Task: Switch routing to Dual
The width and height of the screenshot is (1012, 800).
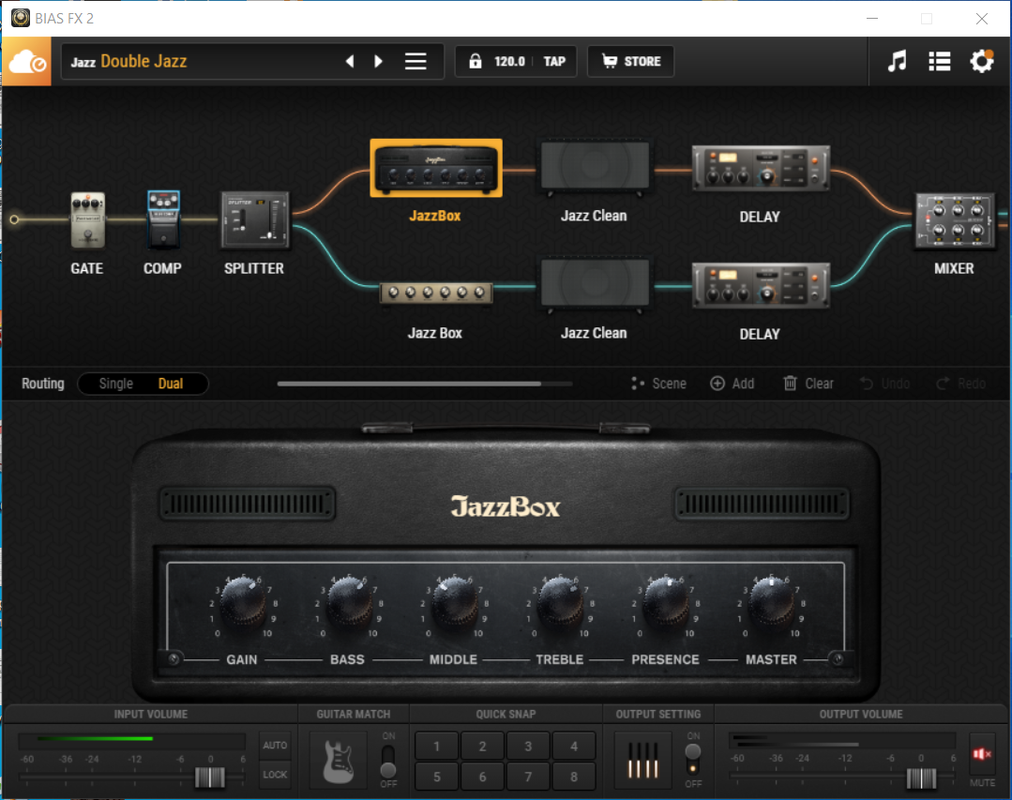Action: [170, 383]
